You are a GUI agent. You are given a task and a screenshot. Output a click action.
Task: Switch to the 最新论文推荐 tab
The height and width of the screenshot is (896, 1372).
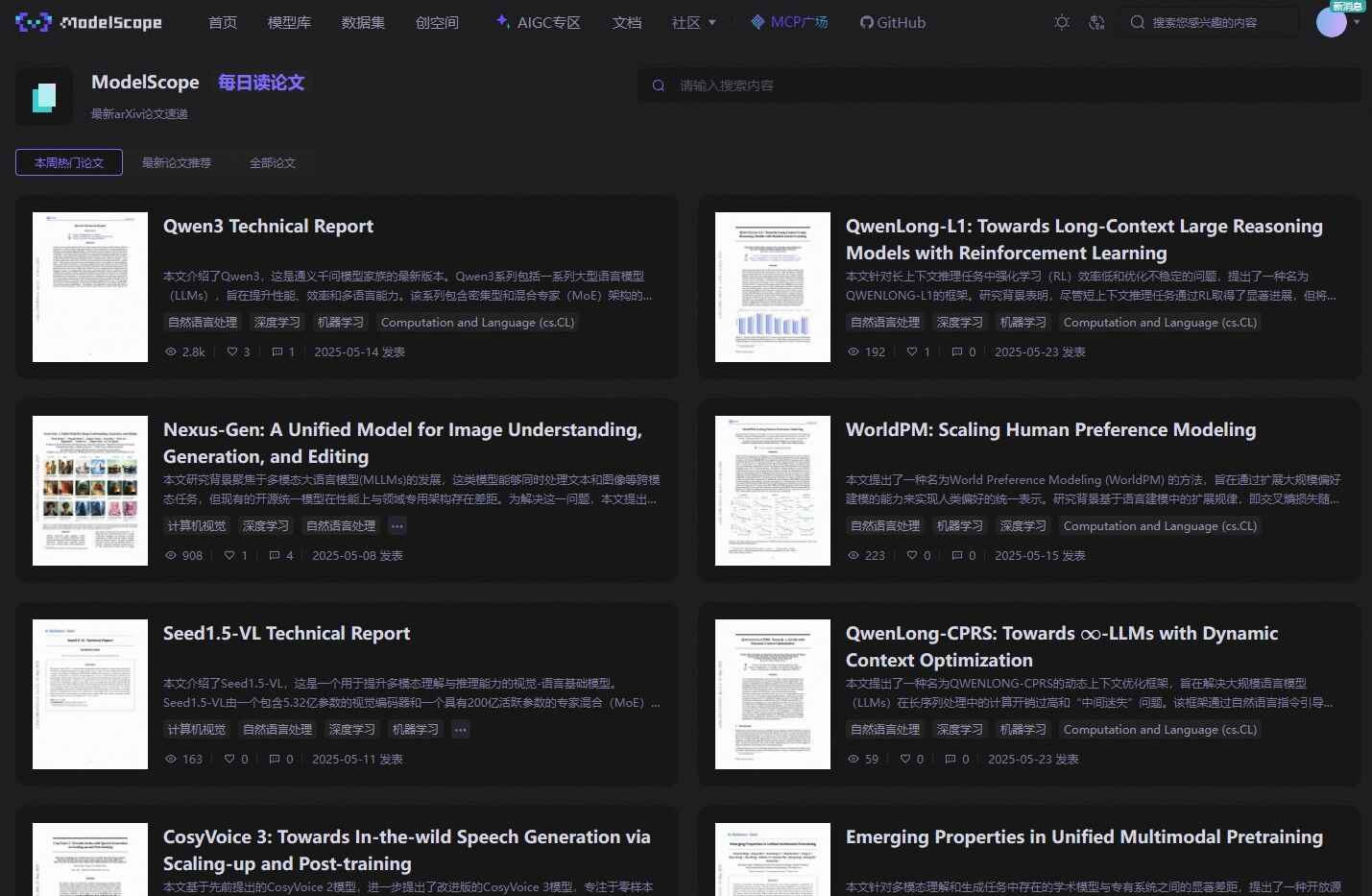177,162
